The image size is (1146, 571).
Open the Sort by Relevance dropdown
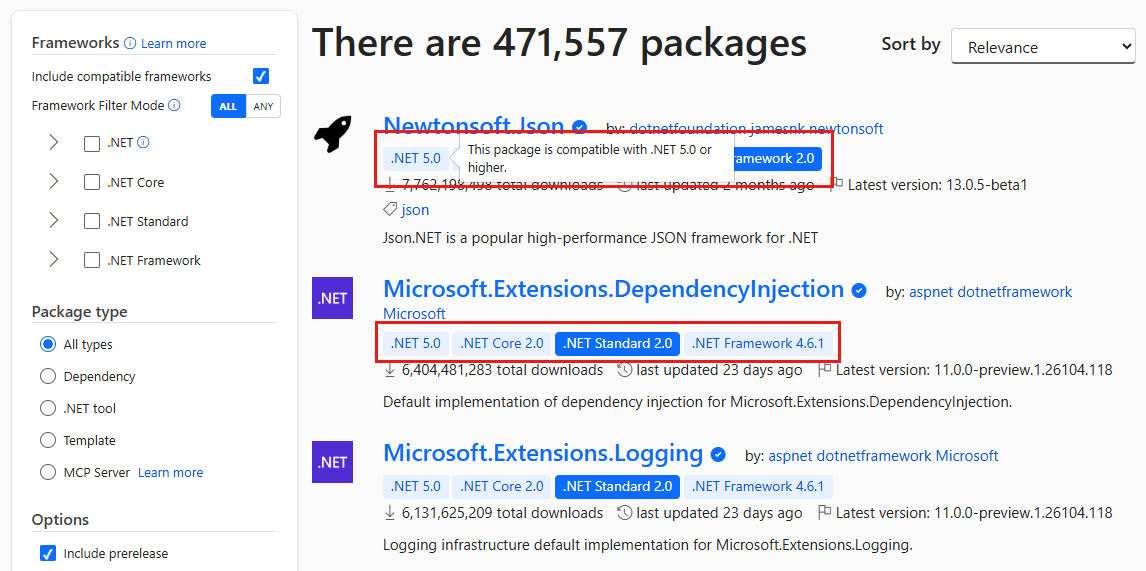pos(1043,47)
